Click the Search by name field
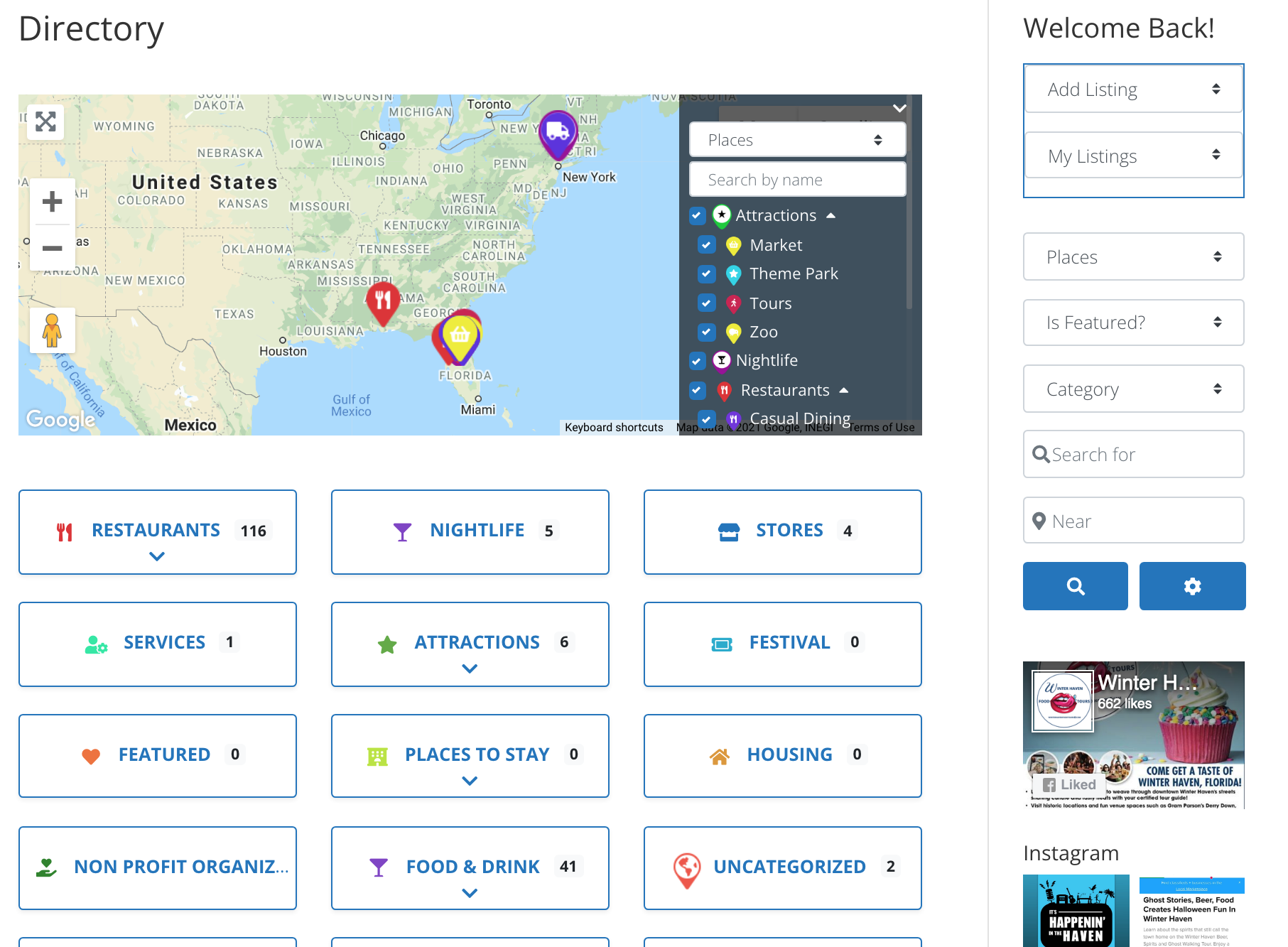 tap(797, 180)
